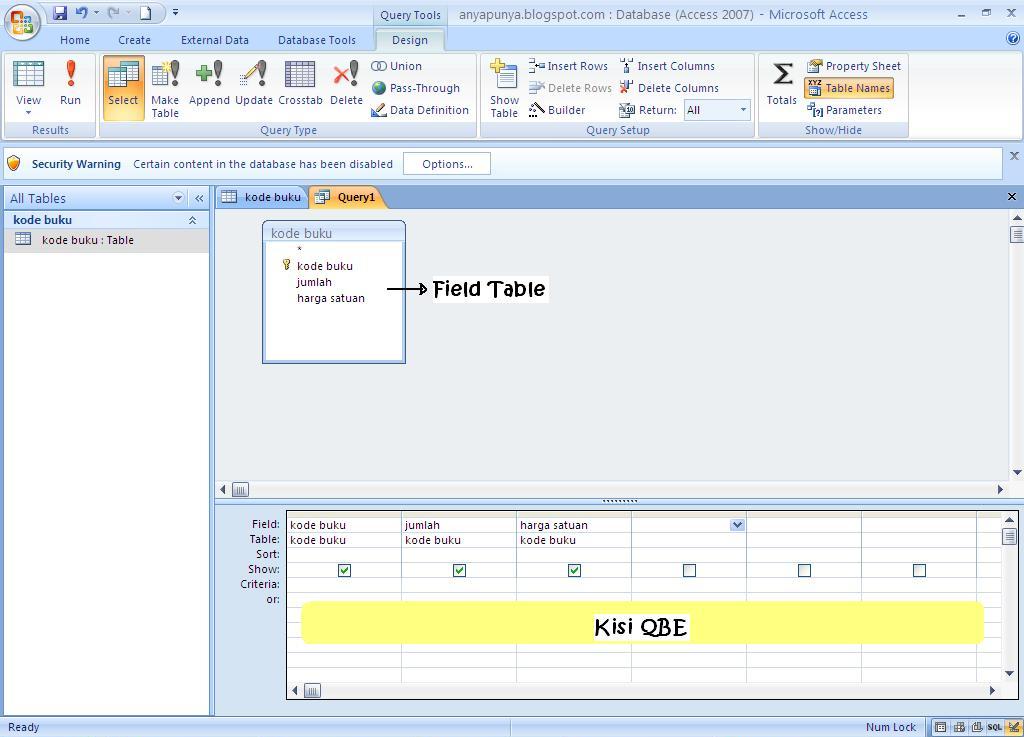Open the Field dropdown in the empty grid column
The width and height of the screenshot is (1024, 737).
point(737,525)
